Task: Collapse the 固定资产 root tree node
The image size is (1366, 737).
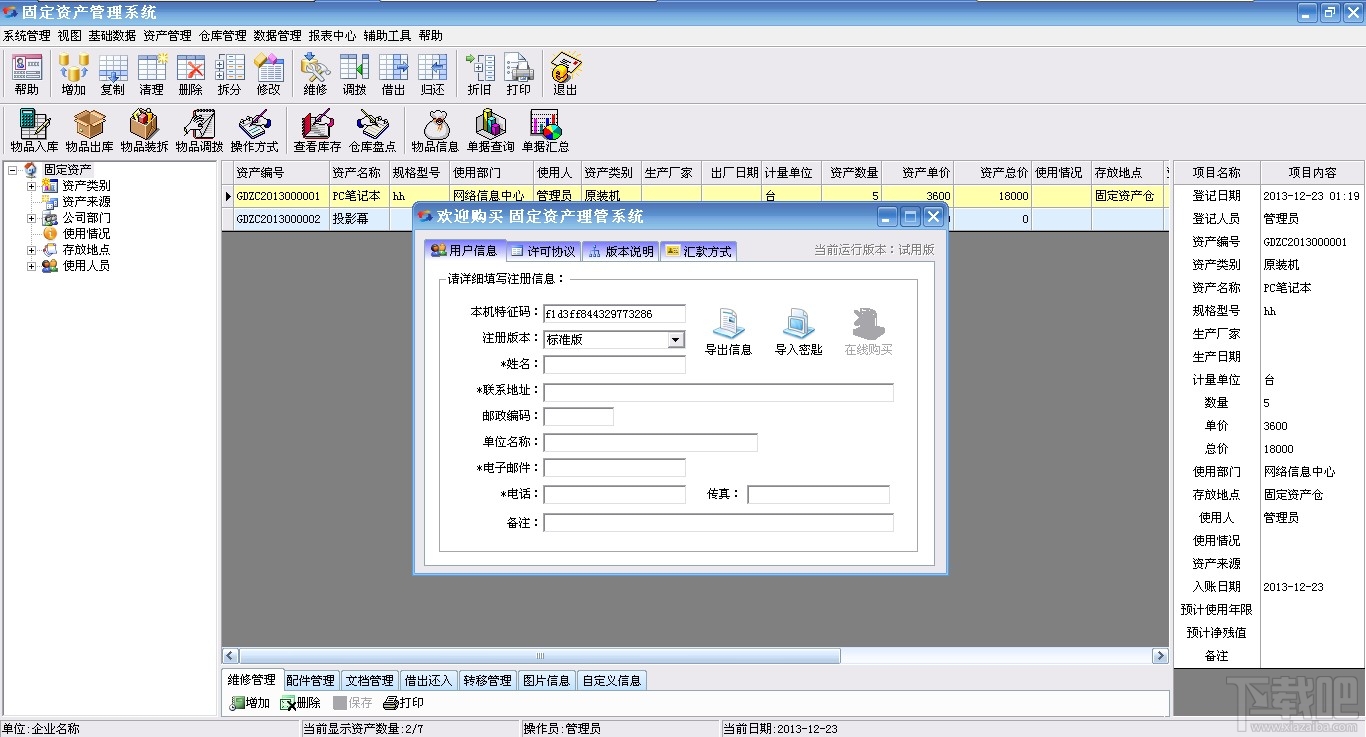Action: (x=13, y=170)
